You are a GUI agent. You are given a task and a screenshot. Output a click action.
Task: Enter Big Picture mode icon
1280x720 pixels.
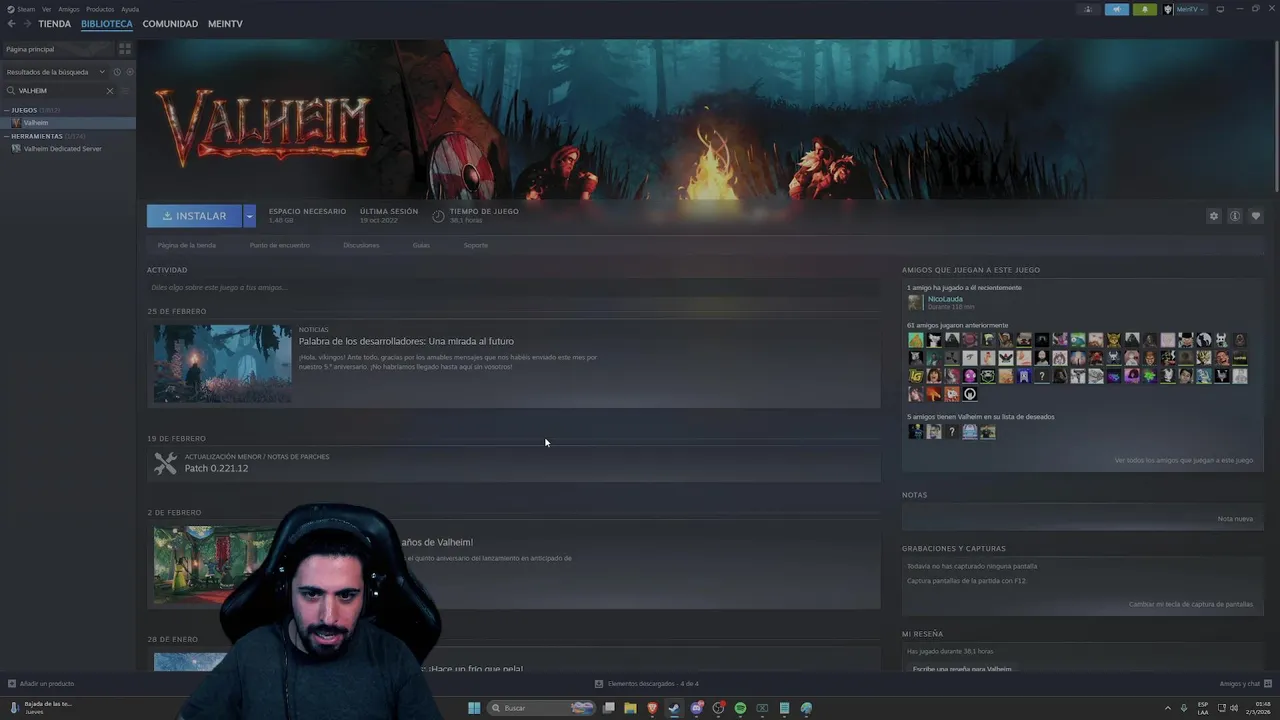click(x=1220, y=9)
